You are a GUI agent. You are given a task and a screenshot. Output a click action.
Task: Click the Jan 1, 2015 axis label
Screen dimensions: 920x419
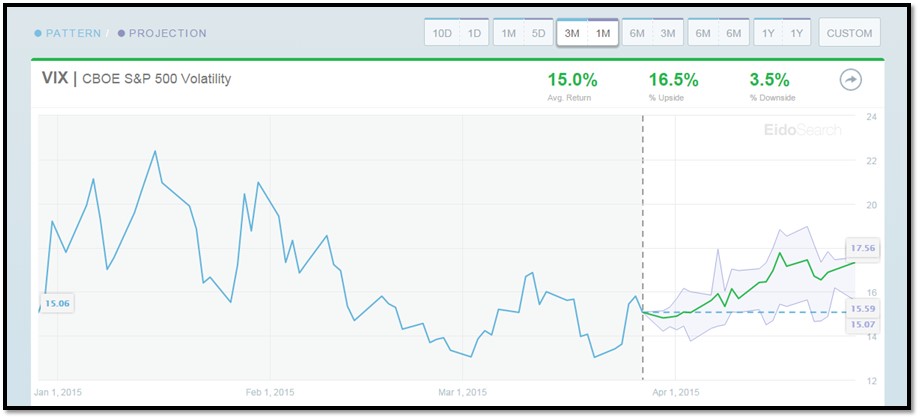click(x=59, y=391)
